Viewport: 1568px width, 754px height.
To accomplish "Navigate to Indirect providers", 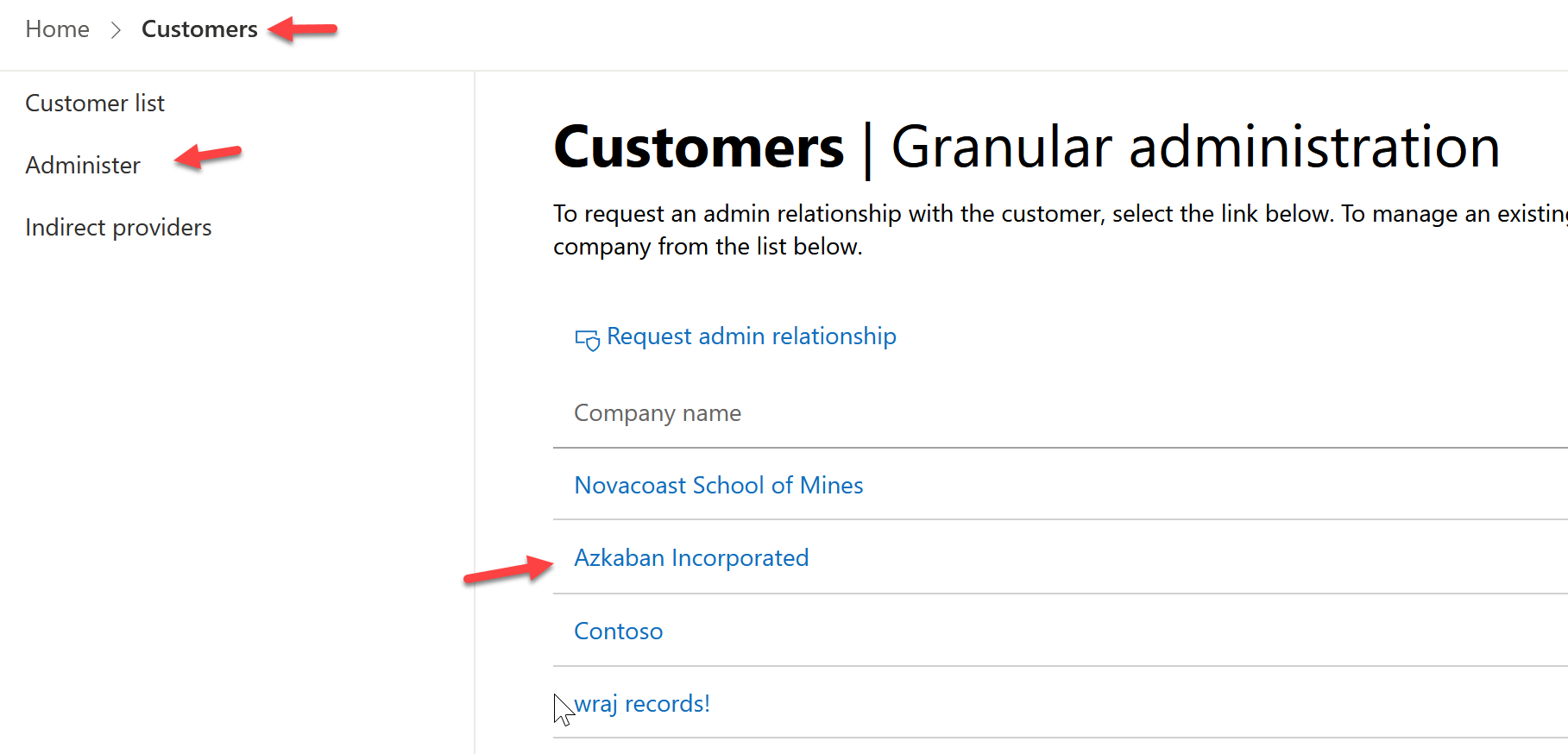I will point(118,228).
